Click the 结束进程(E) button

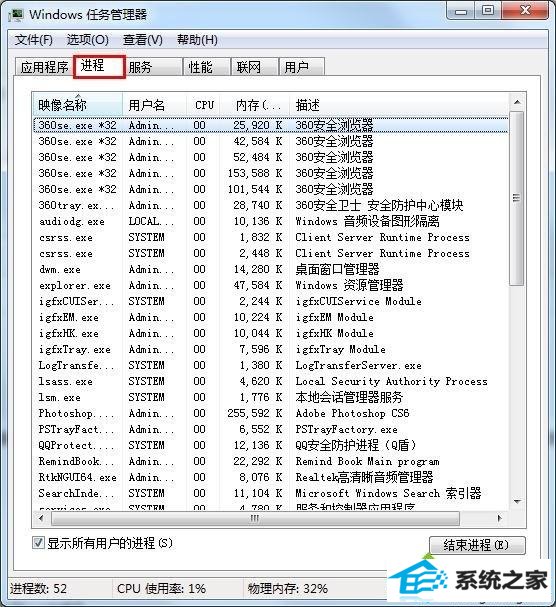coord(477,545)
